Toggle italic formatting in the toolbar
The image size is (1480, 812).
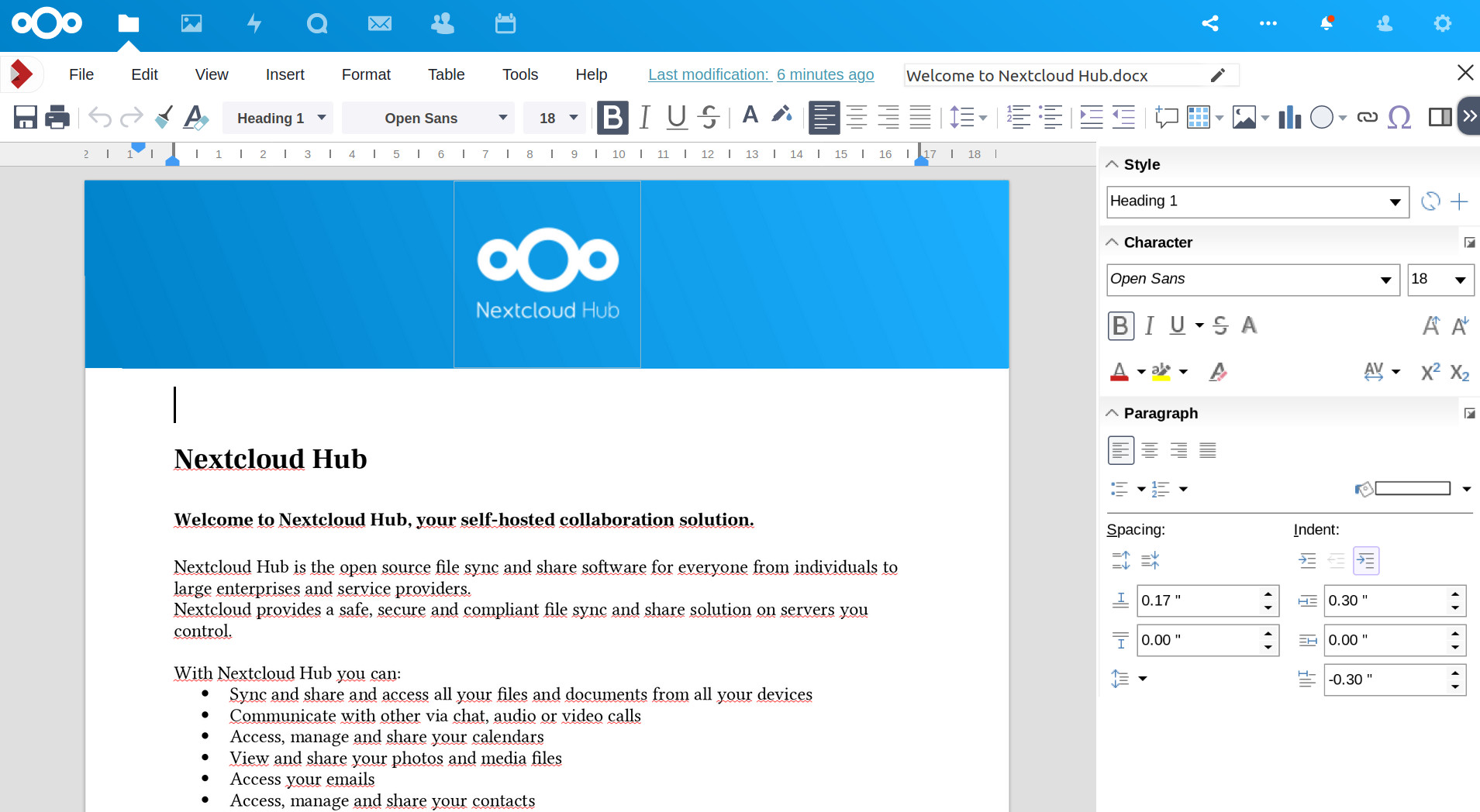(644, 117)
